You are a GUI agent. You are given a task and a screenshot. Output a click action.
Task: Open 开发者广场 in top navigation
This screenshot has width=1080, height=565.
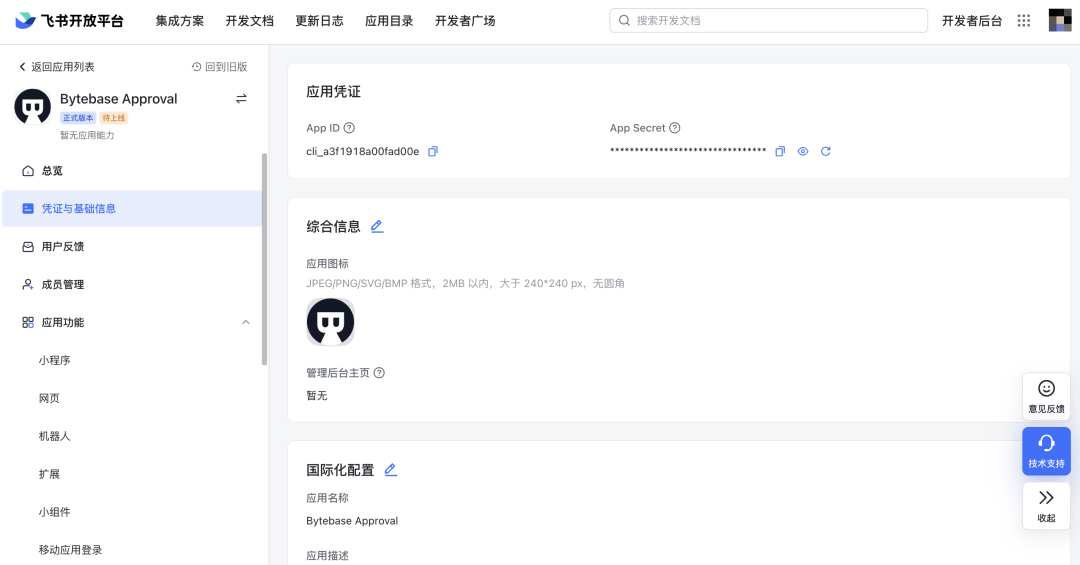coord(465,21)
